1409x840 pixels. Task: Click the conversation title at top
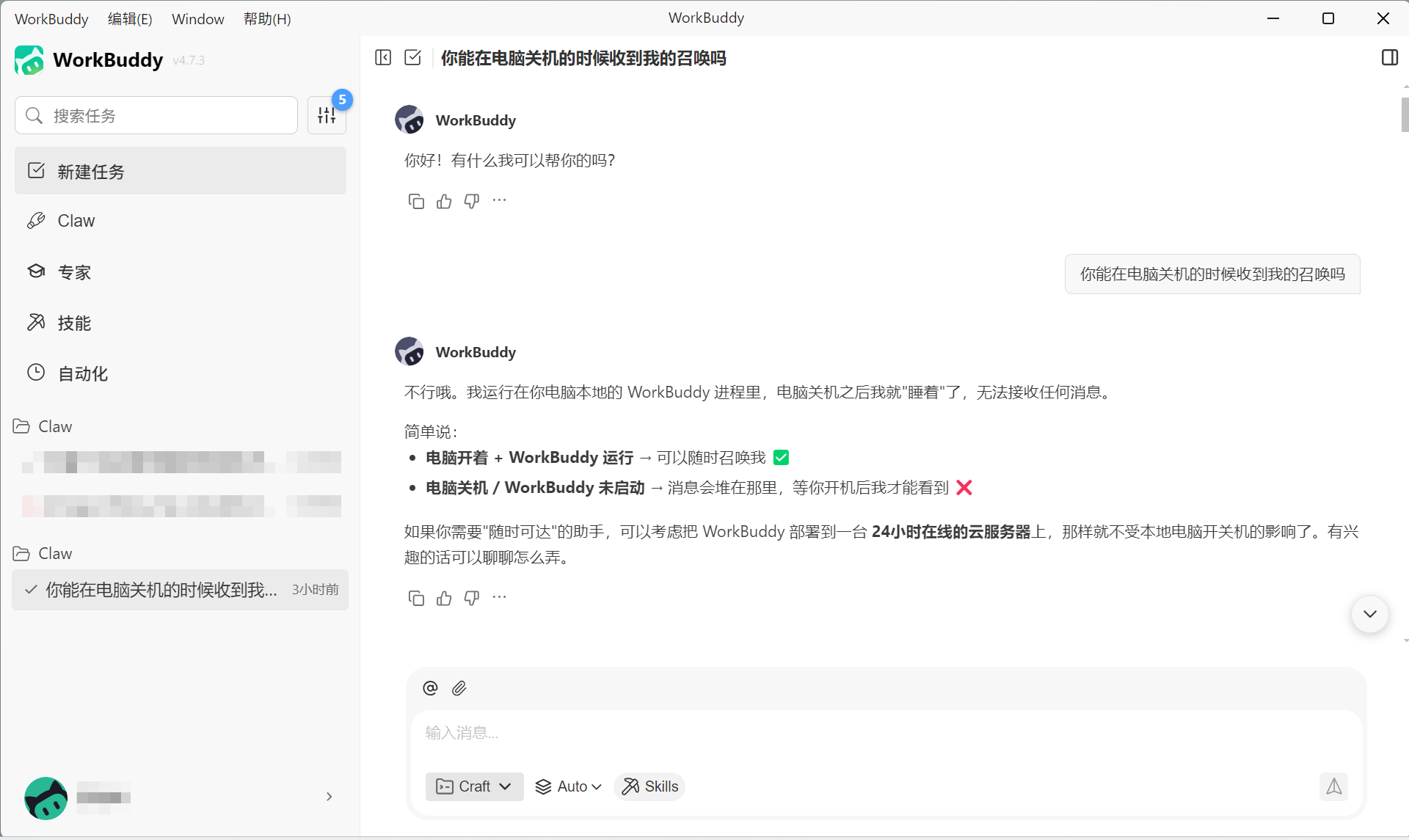click(x=583, y=58)
